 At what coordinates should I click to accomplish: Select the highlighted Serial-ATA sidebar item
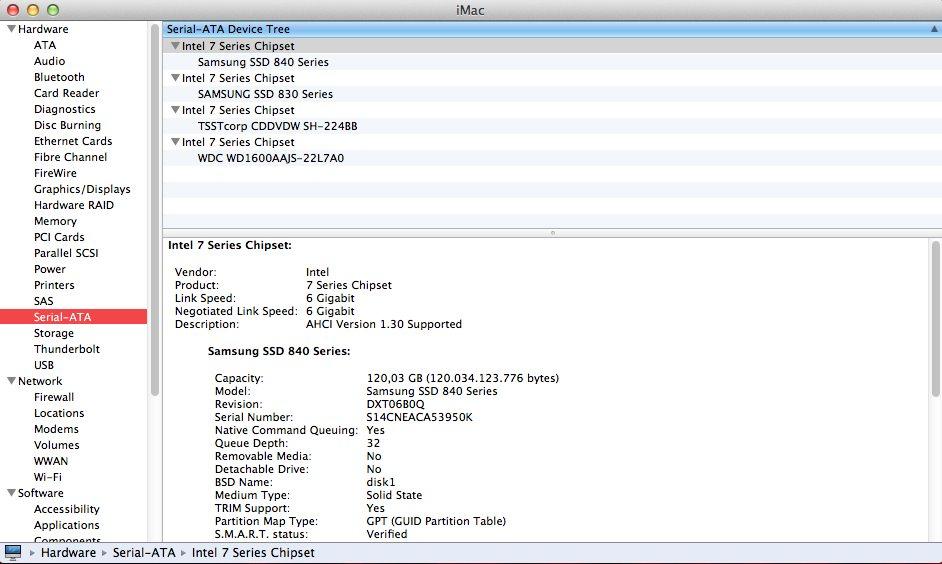pos(73,317)
